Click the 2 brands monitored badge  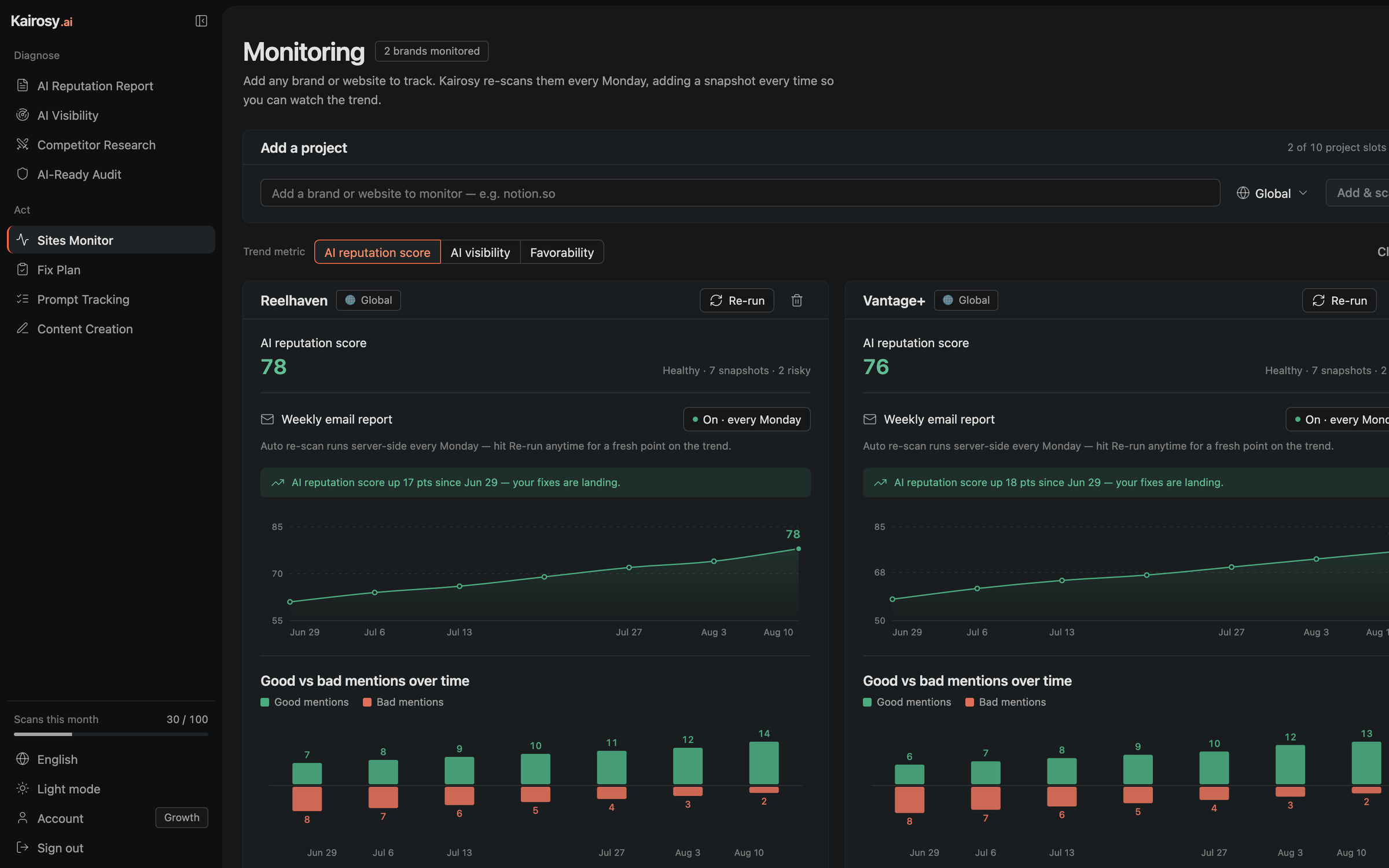pos(432,51)
